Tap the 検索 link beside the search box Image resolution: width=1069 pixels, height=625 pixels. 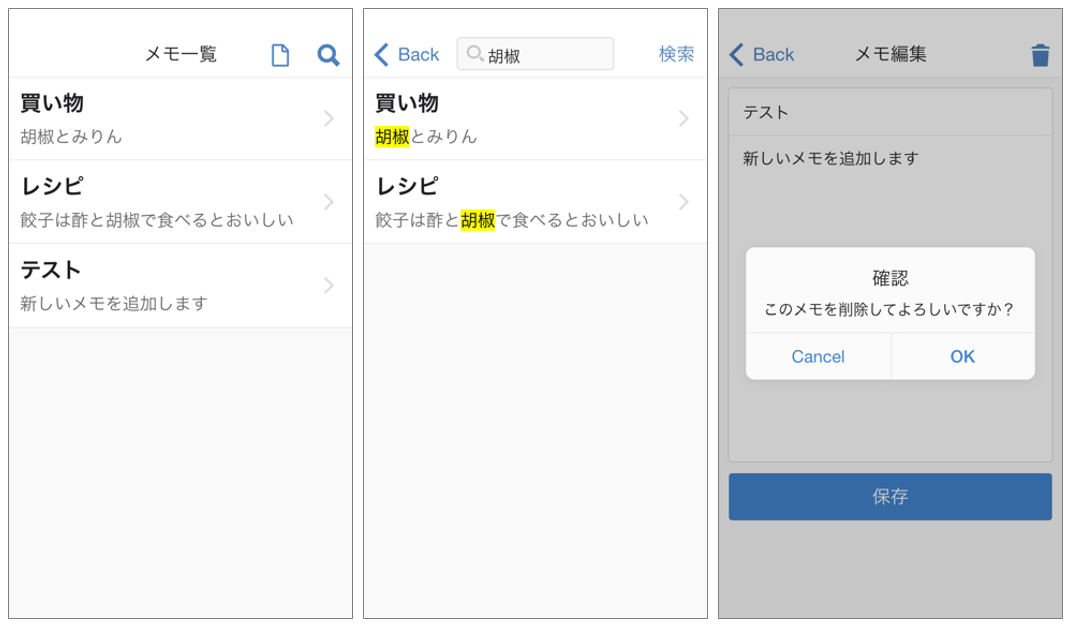676,54
